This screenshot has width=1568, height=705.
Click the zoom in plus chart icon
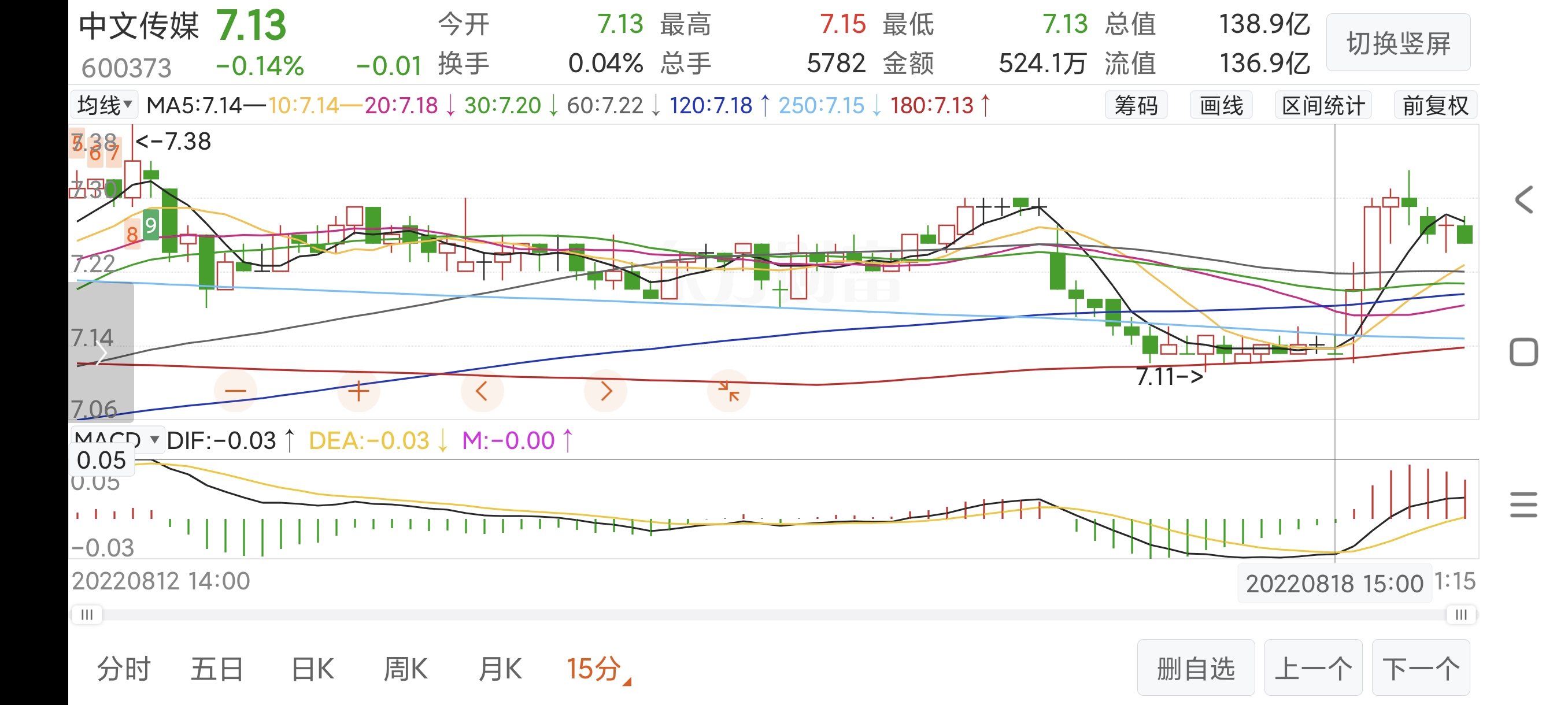(358, 391)
